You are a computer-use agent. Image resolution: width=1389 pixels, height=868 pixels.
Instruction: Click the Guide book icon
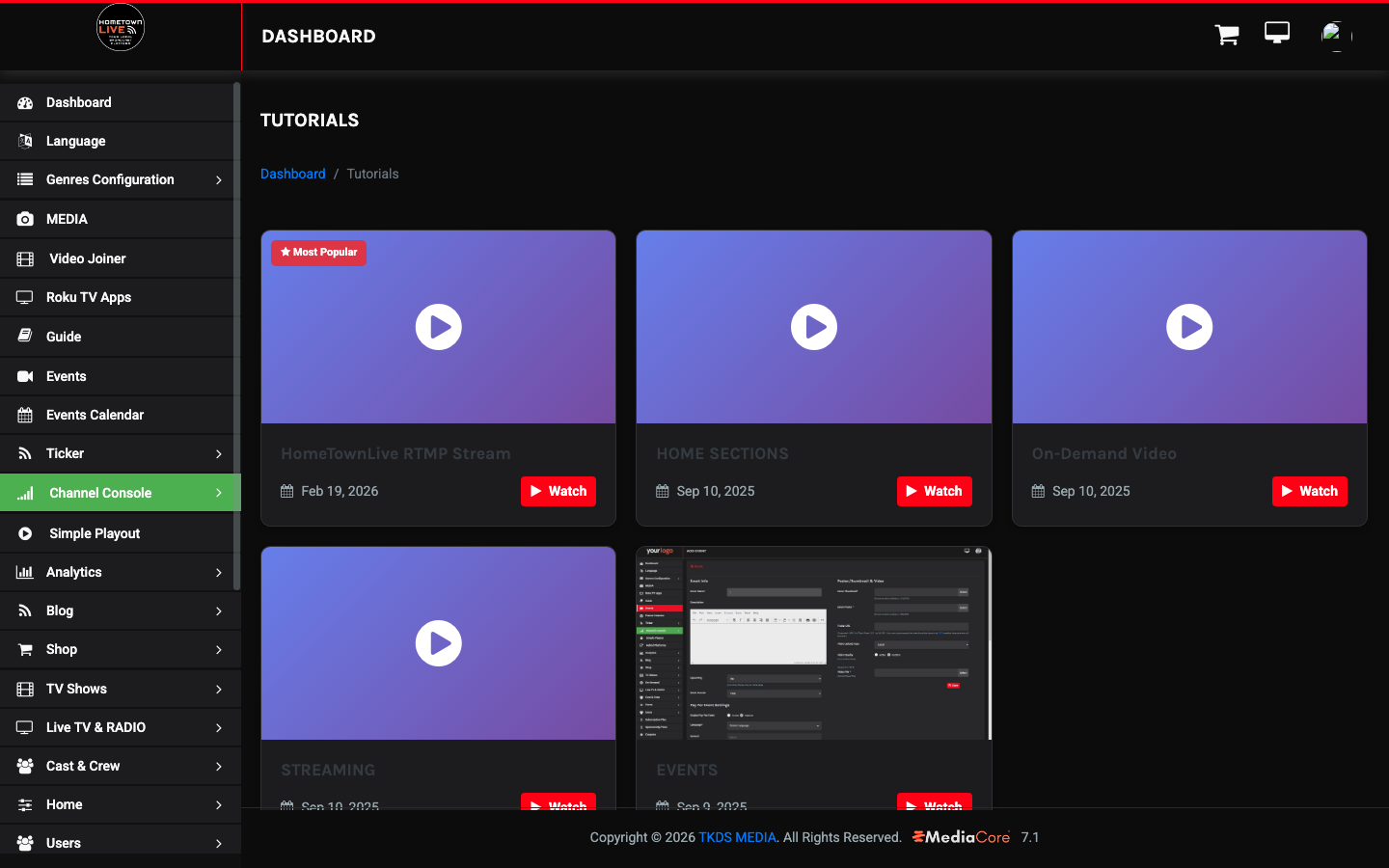(25, 337)
